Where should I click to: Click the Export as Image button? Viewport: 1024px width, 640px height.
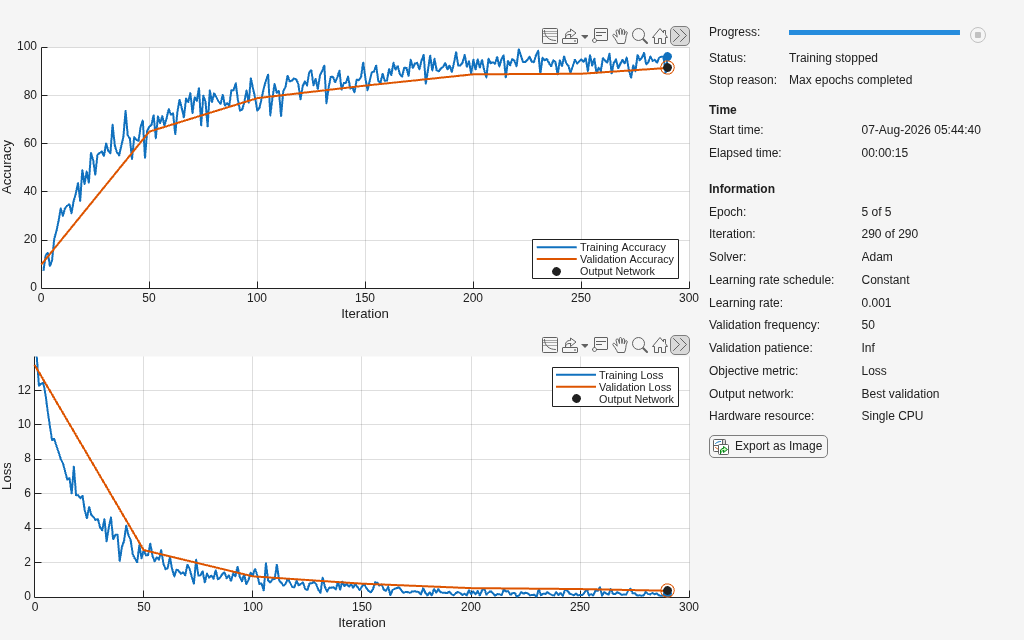pos(768,447)
